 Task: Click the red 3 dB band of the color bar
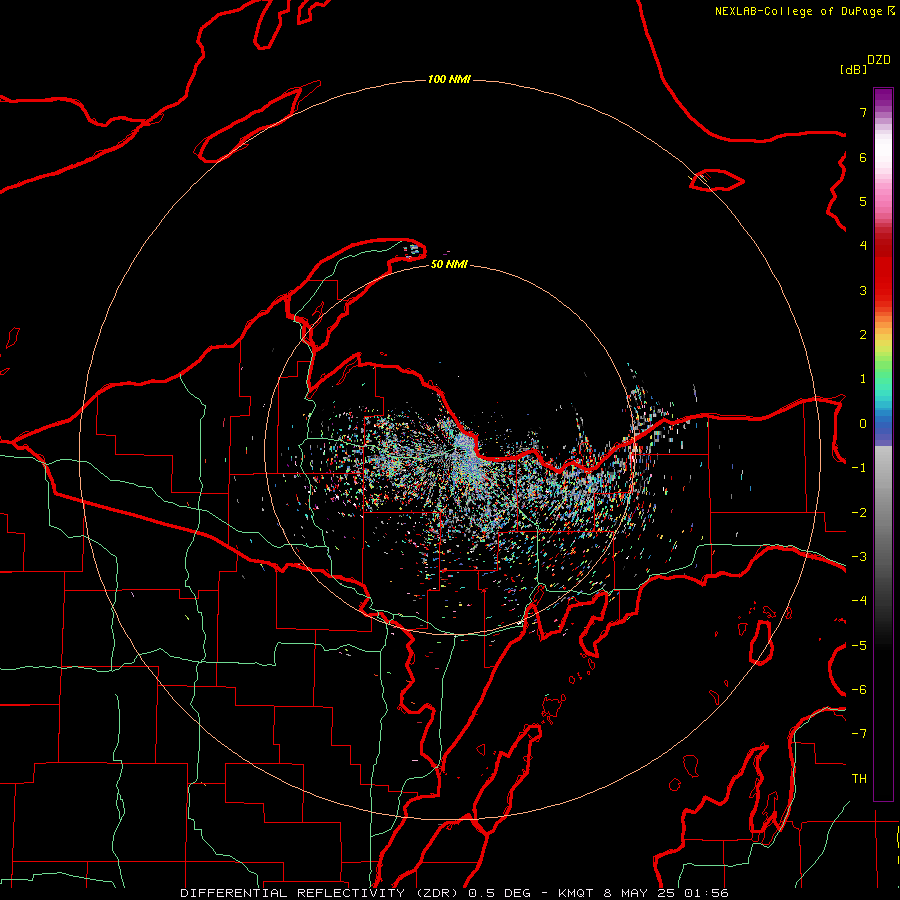[x=883, y=290]
